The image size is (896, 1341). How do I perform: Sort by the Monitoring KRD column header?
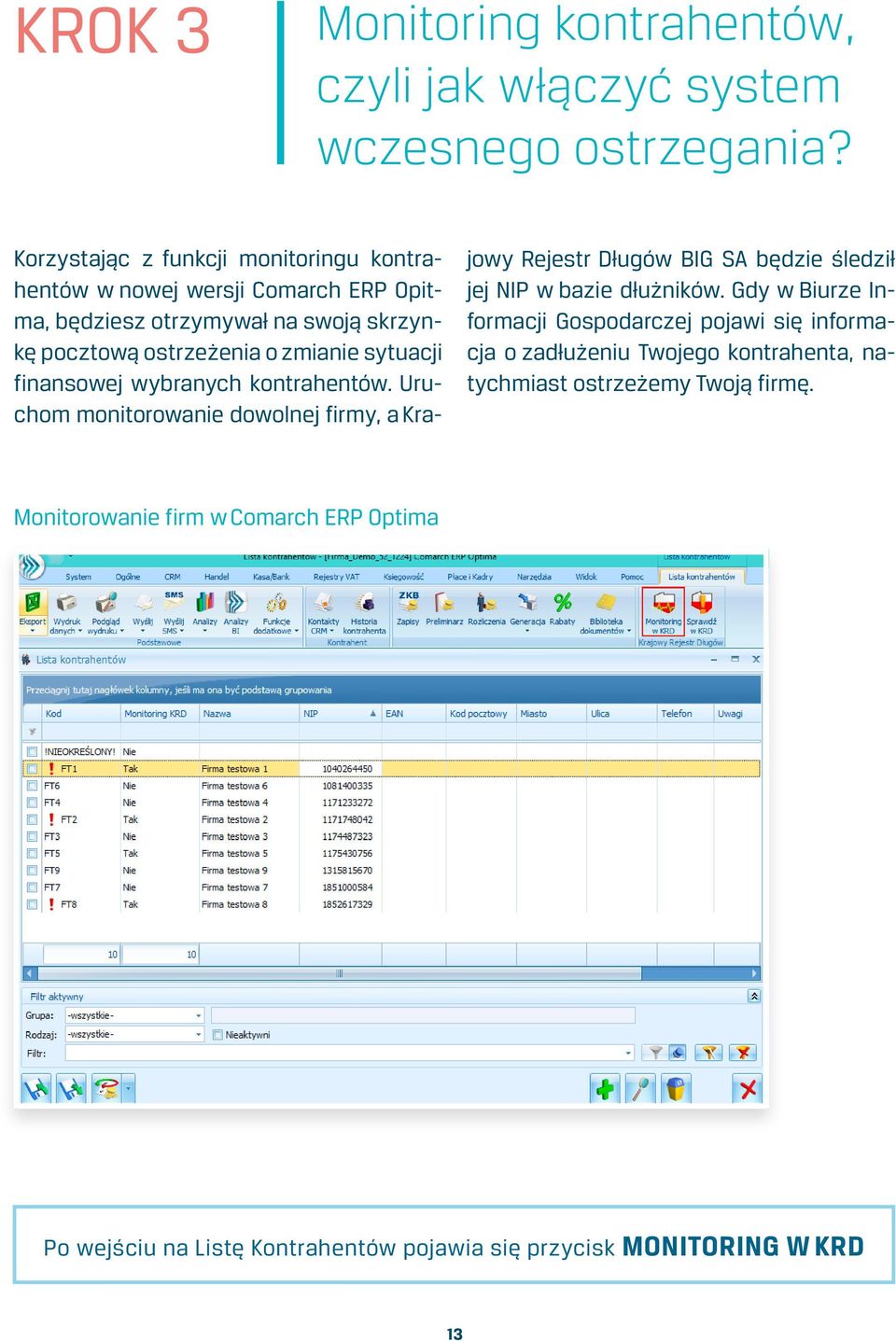160,713
